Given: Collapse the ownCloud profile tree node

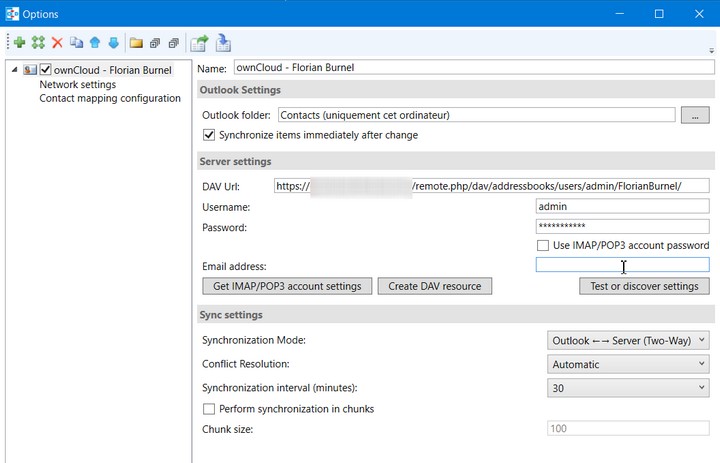Looking at the screenshot, I should pyautogui.click(x=13, y=70).
